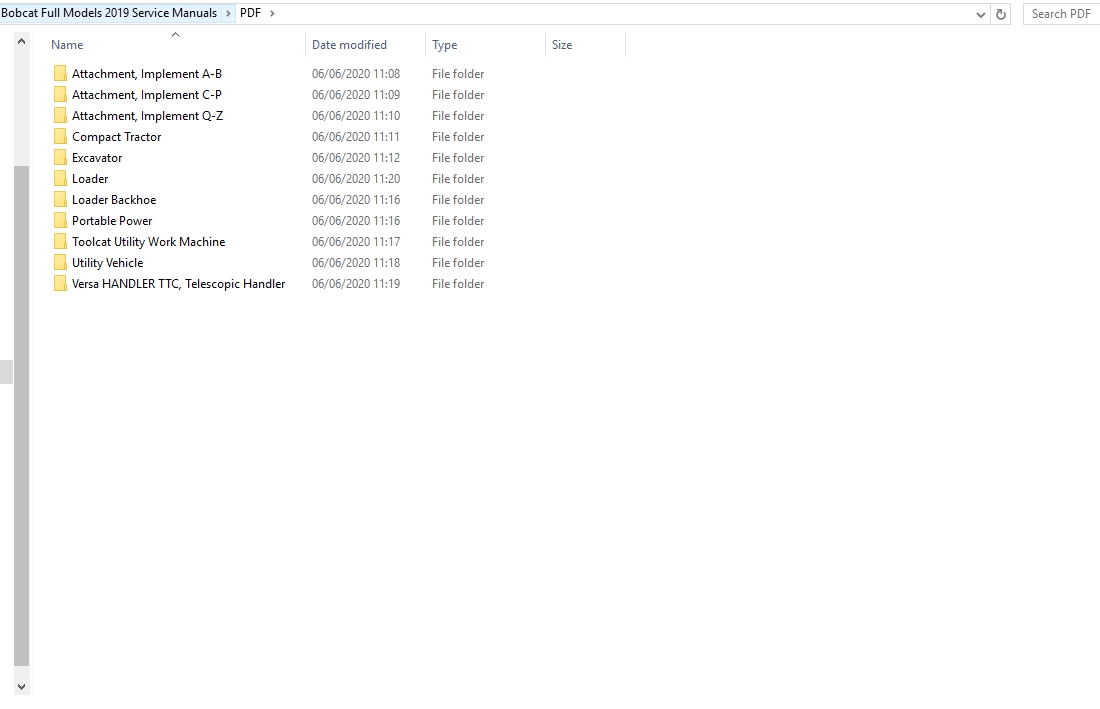This screenshot has height=709, width=1100.
Task: Click File folder type in Compact Tractor row
Action: pos(458,137)
